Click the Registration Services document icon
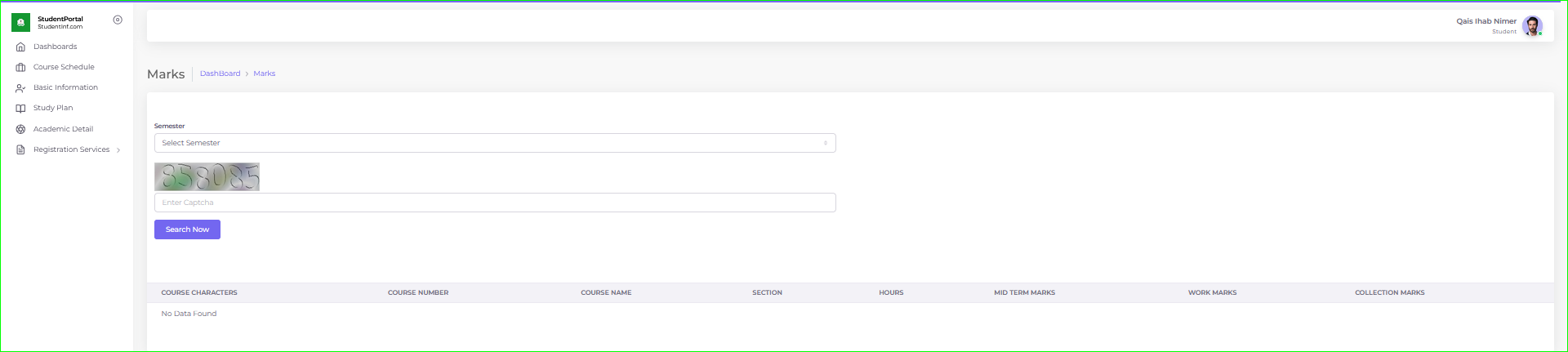The image size is (1568, 352). (21, 150)
